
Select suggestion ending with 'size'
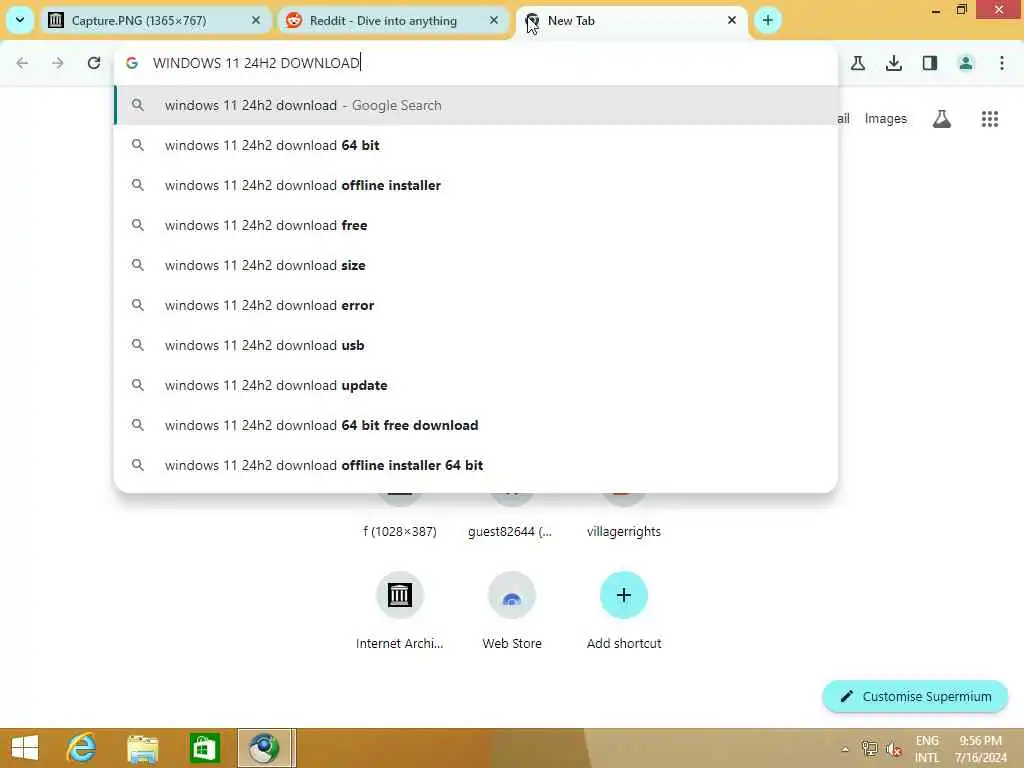point(476,265)
